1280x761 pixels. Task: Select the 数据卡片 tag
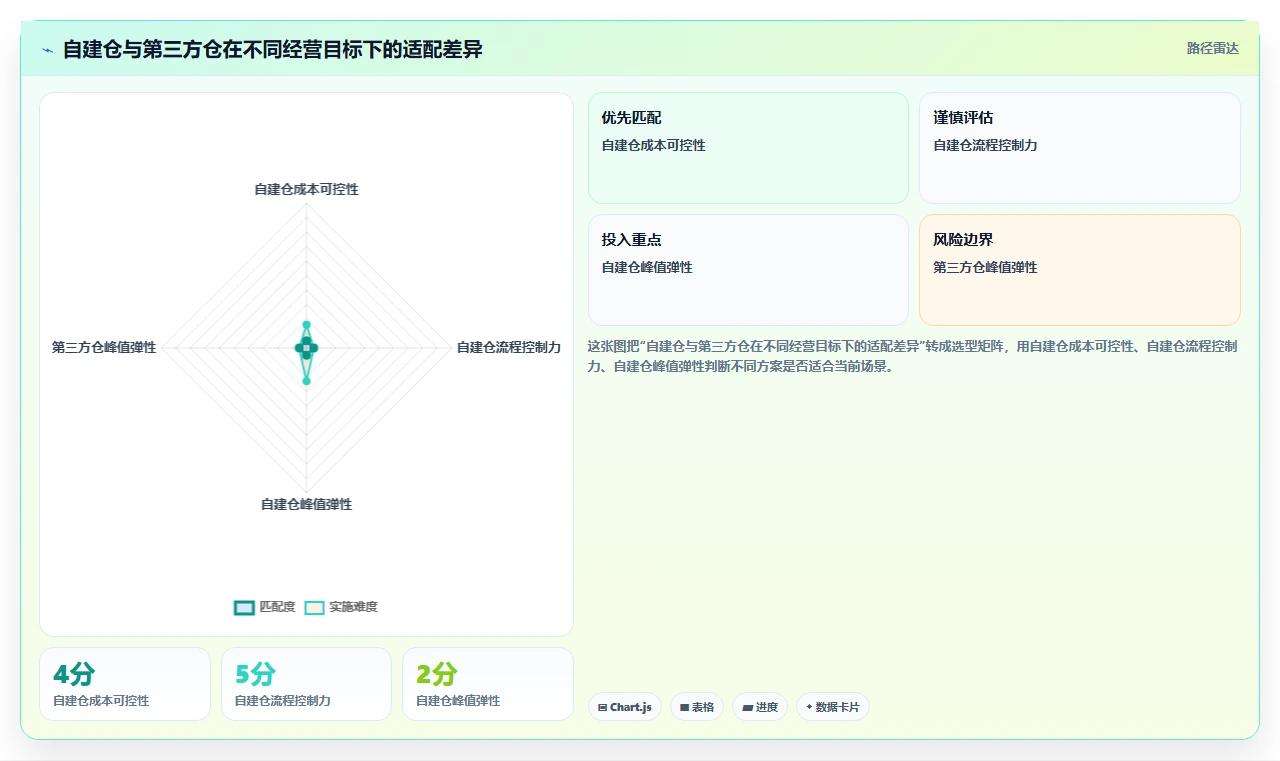(833, 707)
